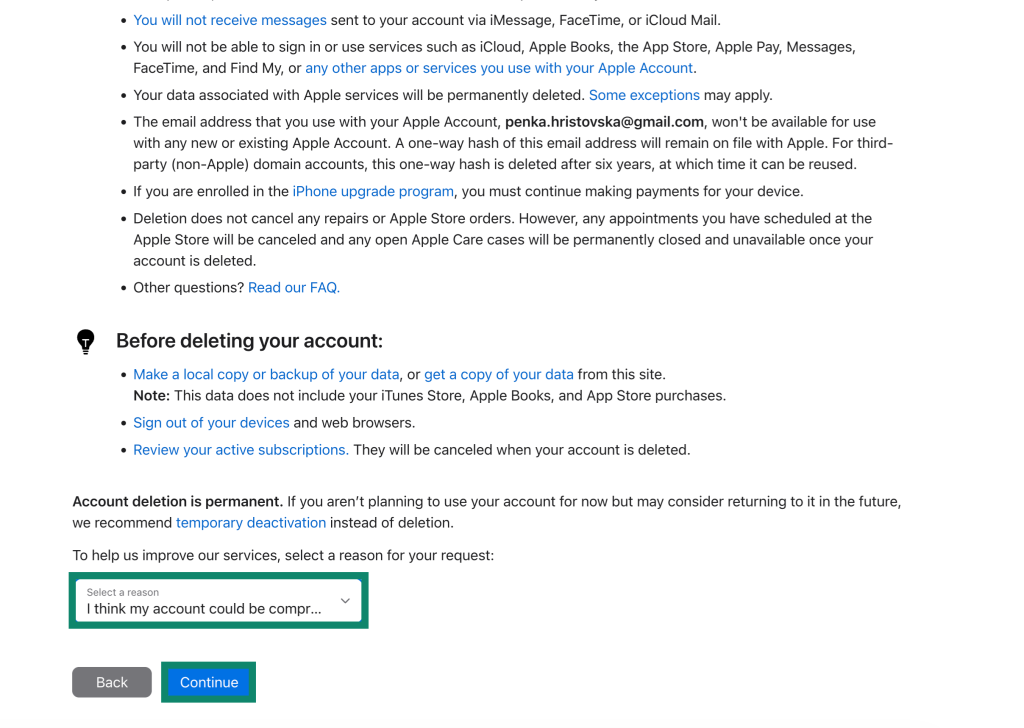Go back using the Back button
The image size is (1024, 728).
click(x=112, y=682)
